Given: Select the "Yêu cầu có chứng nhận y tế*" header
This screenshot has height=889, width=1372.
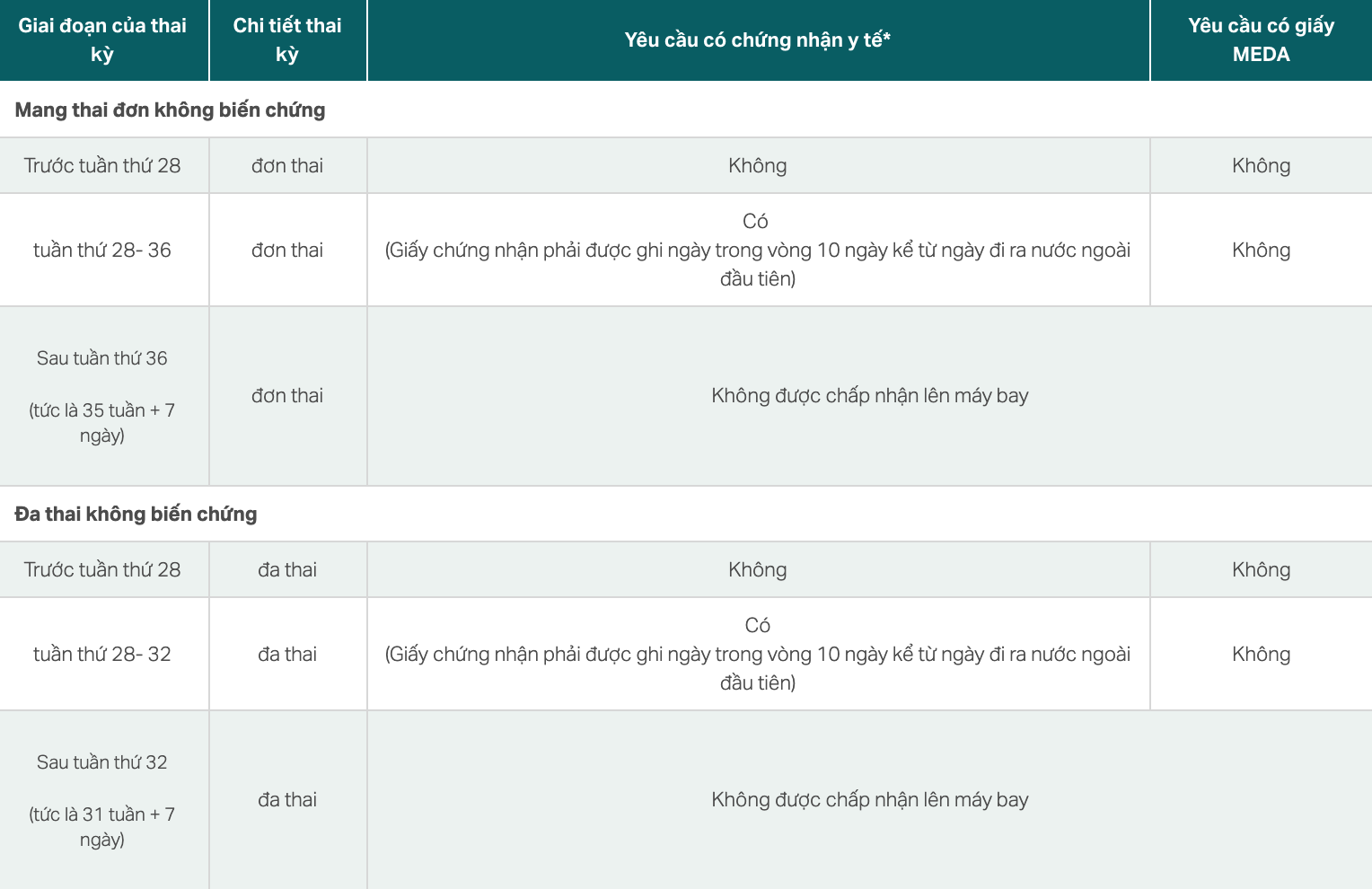Looking at the screenshot, I should tap(758, 40).
